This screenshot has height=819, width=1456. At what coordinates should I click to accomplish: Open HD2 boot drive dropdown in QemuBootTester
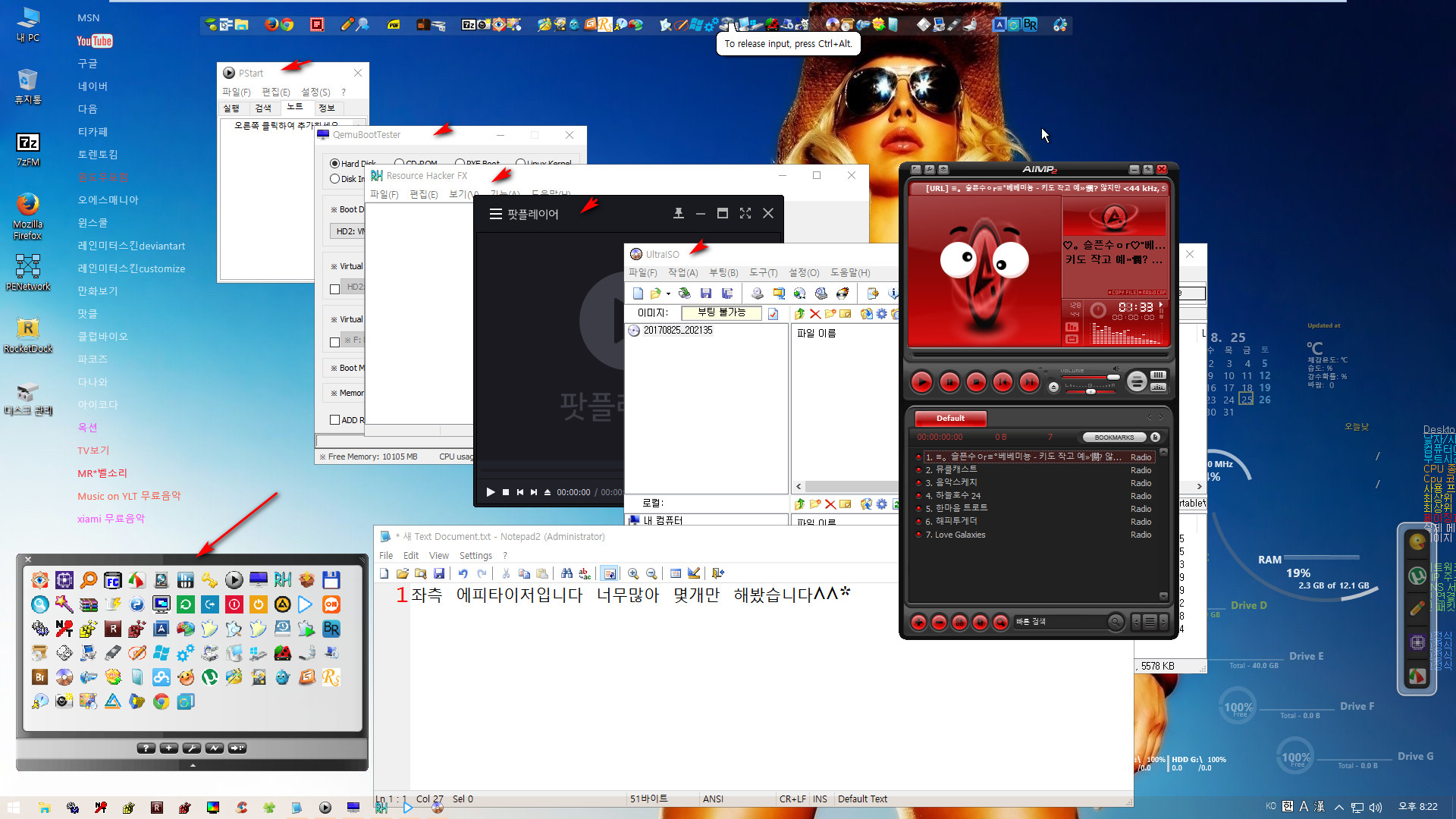pyautogui.click(x=348, y=231)
